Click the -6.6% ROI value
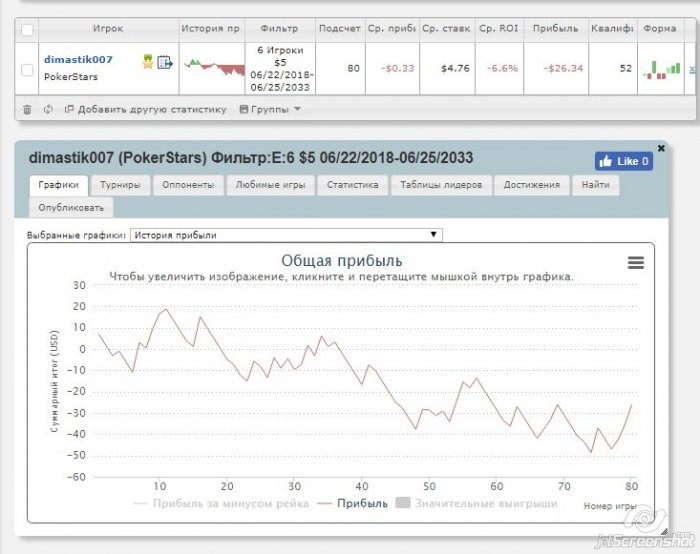 [x=502, y=68]
